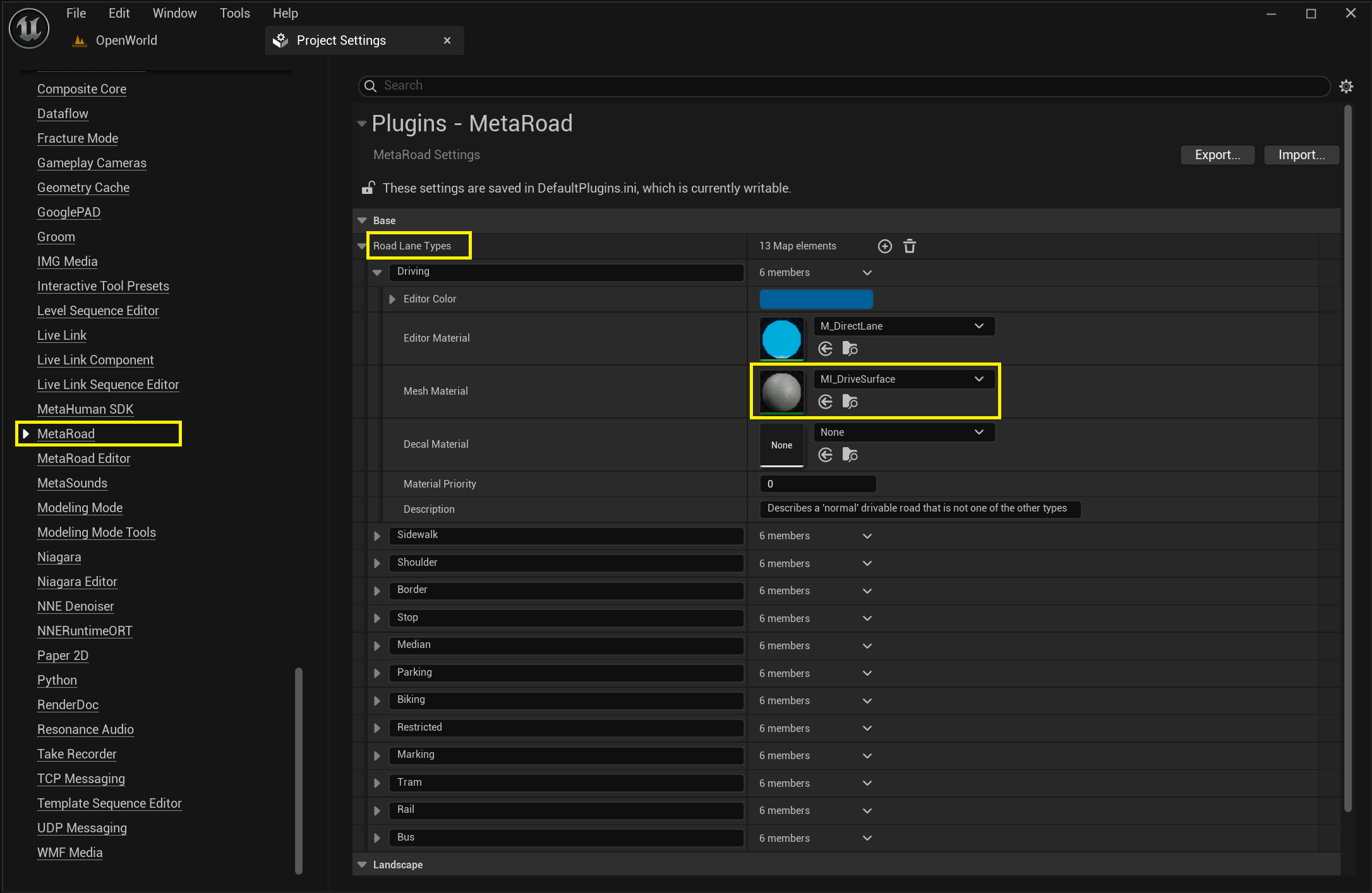1372x893 pixels.
Task: Open the File menu
Action: tap(76, 13)
